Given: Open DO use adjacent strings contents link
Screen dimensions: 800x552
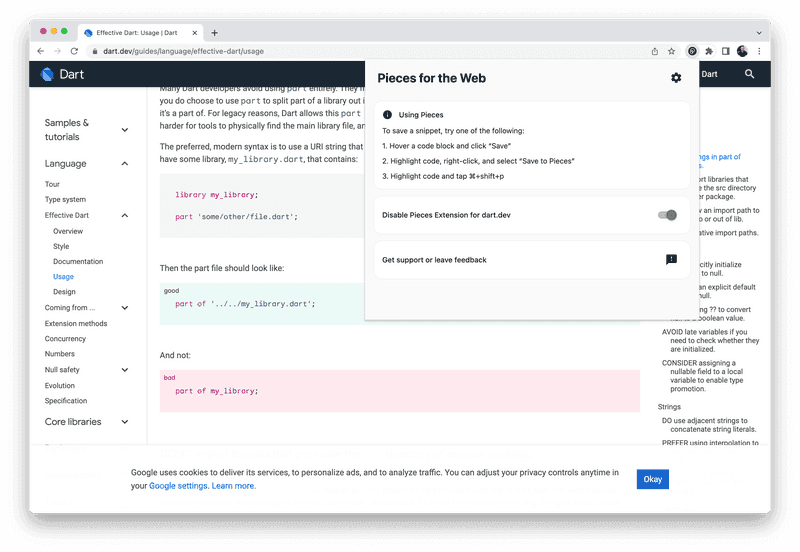Looking at the screenshot, I should 709,425.
